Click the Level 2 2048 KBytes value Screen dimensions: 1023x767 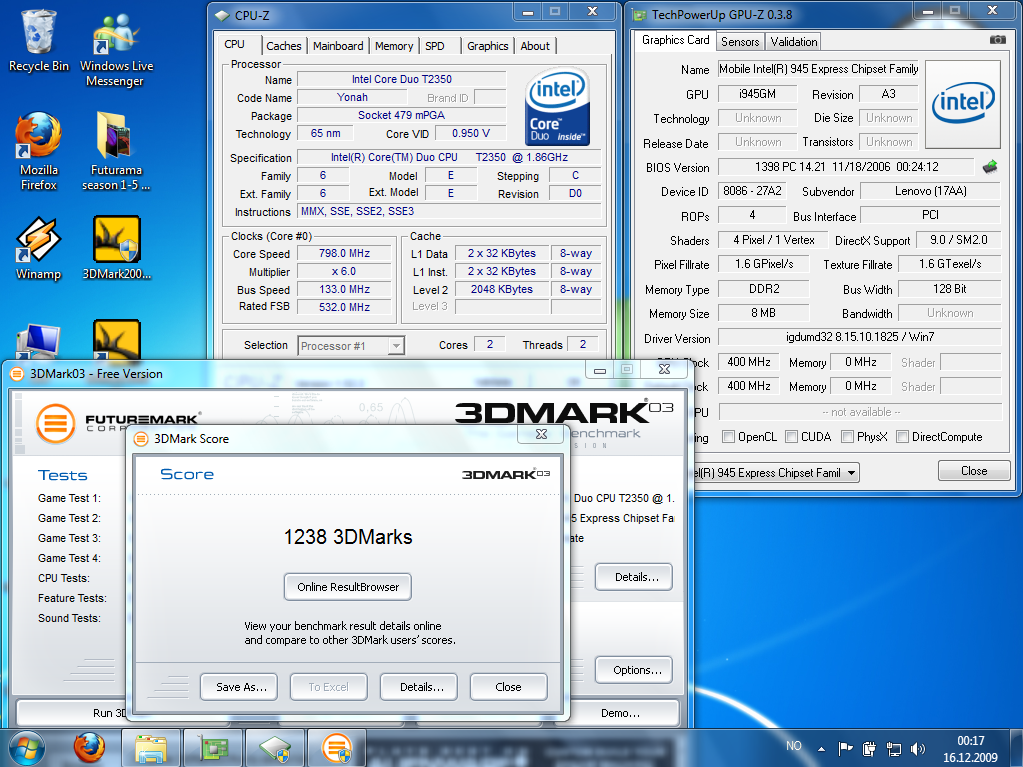501,290
